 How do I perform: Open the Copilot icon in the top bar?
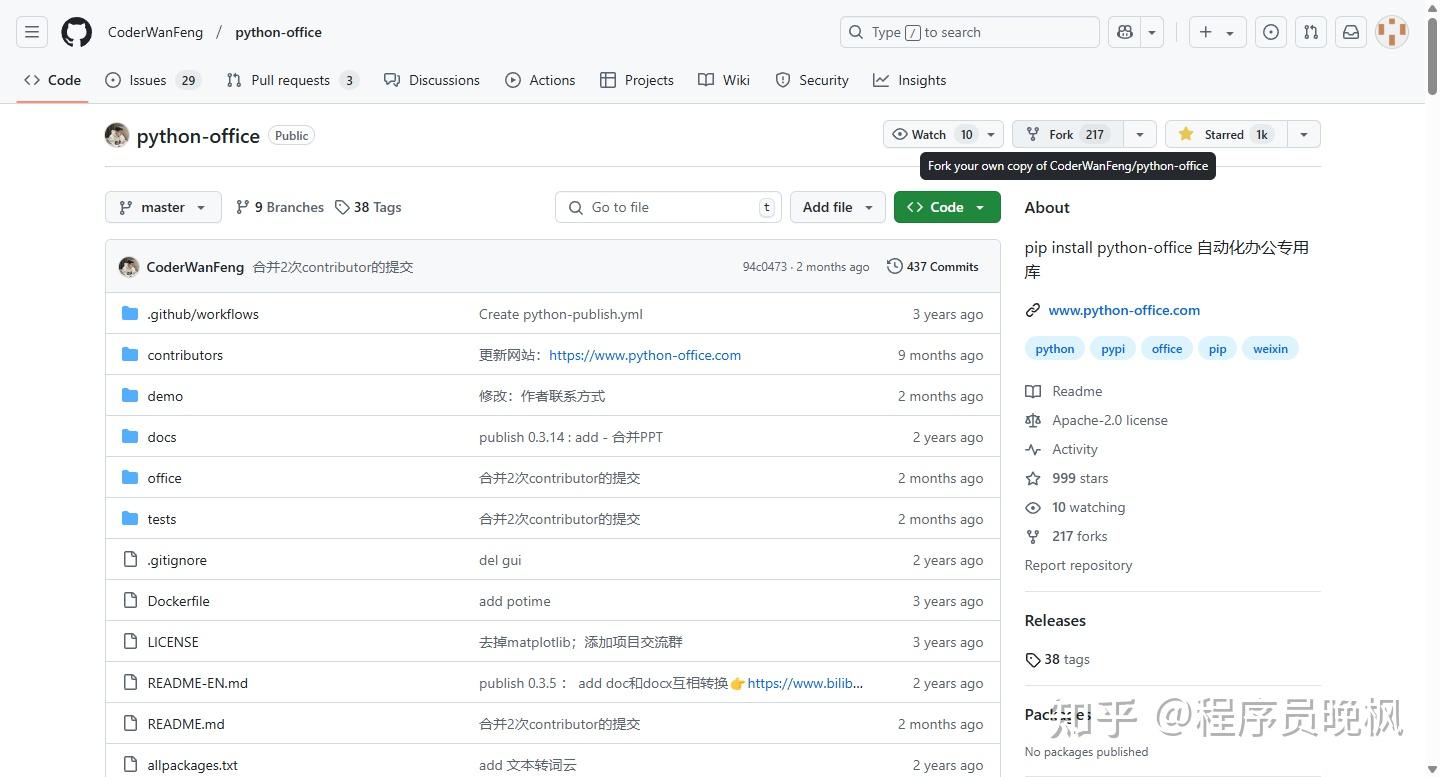pos(1124,31)
